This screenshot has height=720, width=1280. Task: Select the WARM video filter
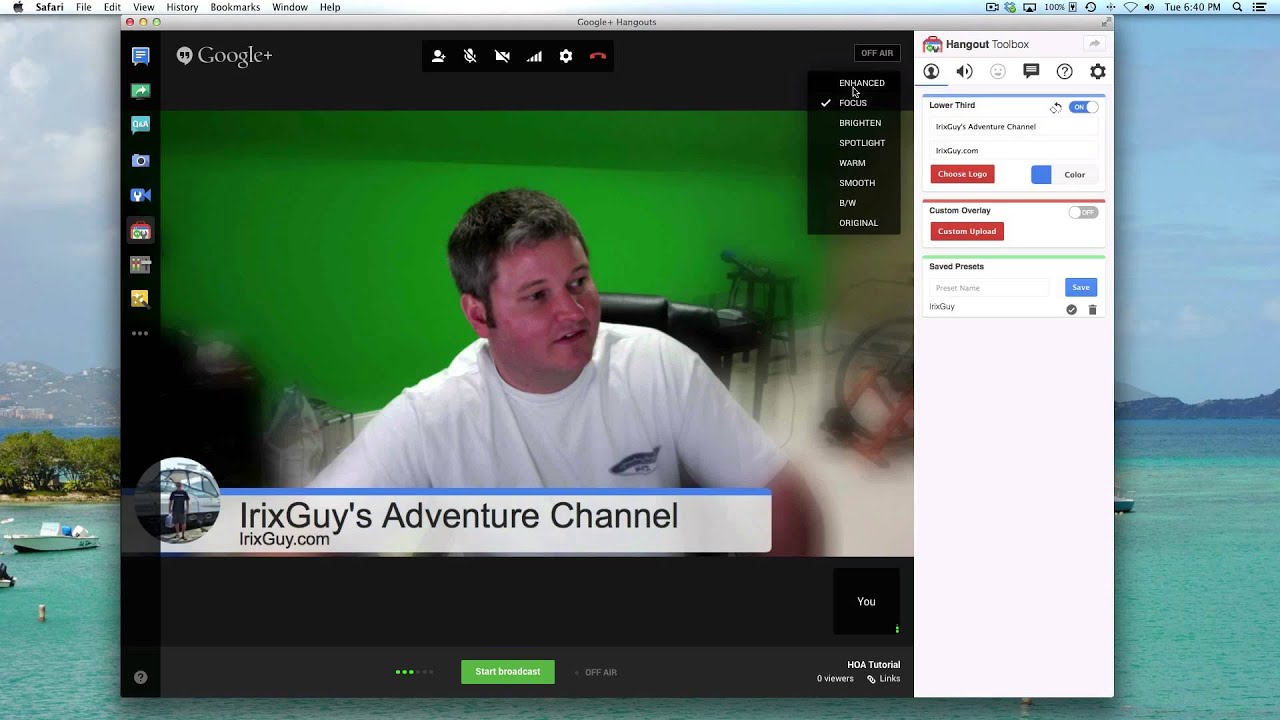click(x=852, y=163)
